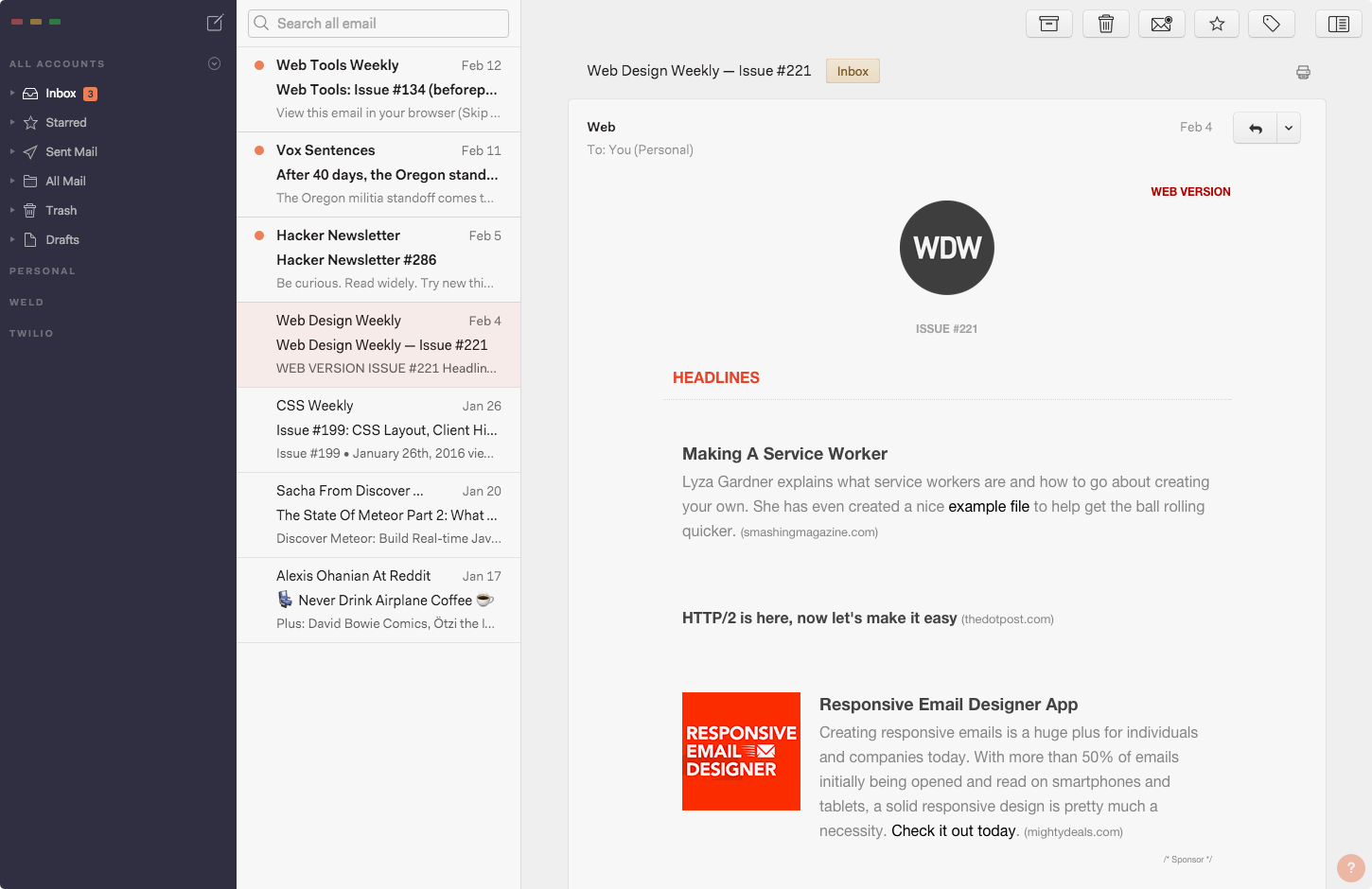Click the WDW logo image

(x=946, y=248)
